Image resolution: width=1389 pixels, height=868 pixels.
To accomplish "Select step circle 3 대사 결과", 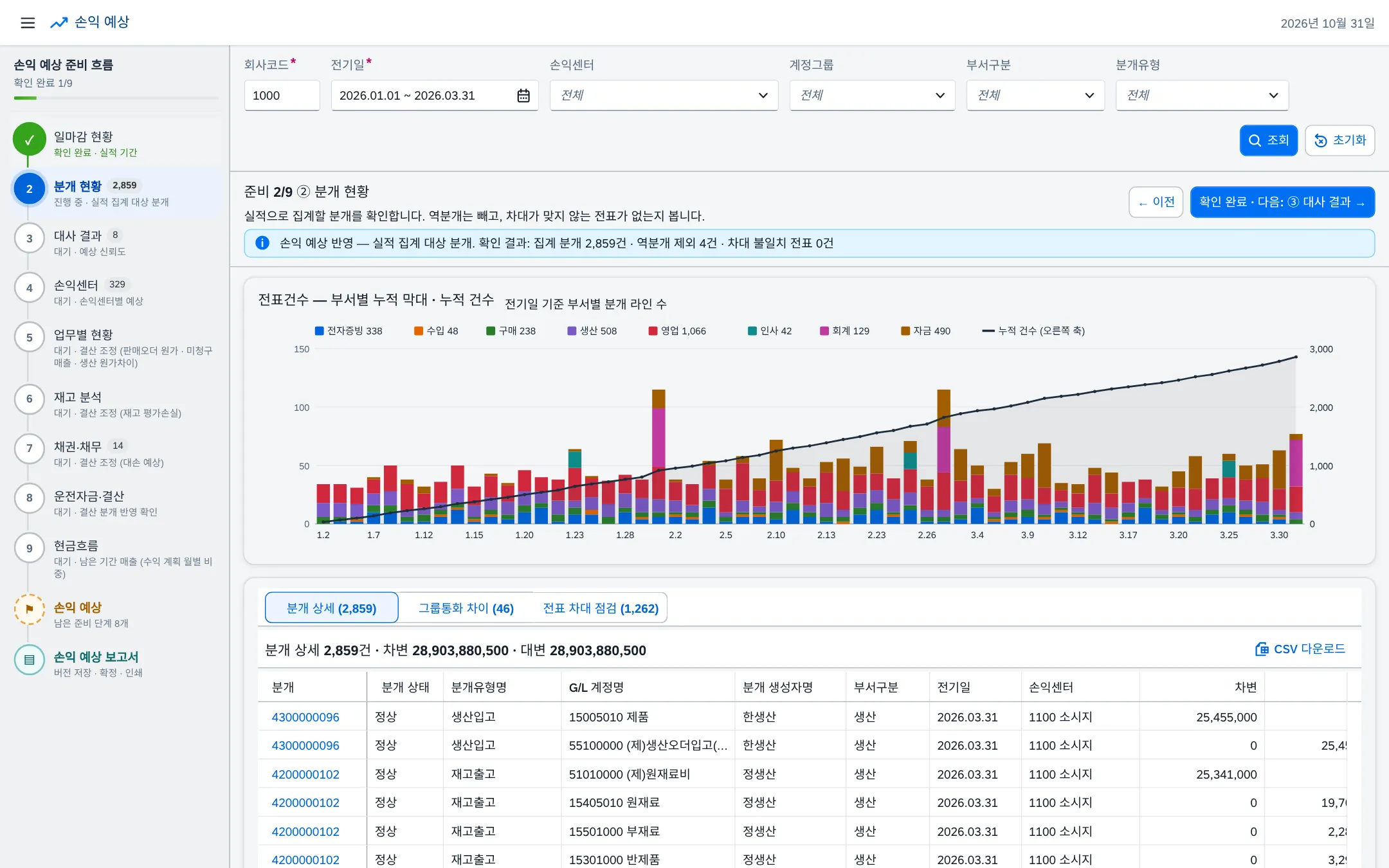I will tap(30, 239).
